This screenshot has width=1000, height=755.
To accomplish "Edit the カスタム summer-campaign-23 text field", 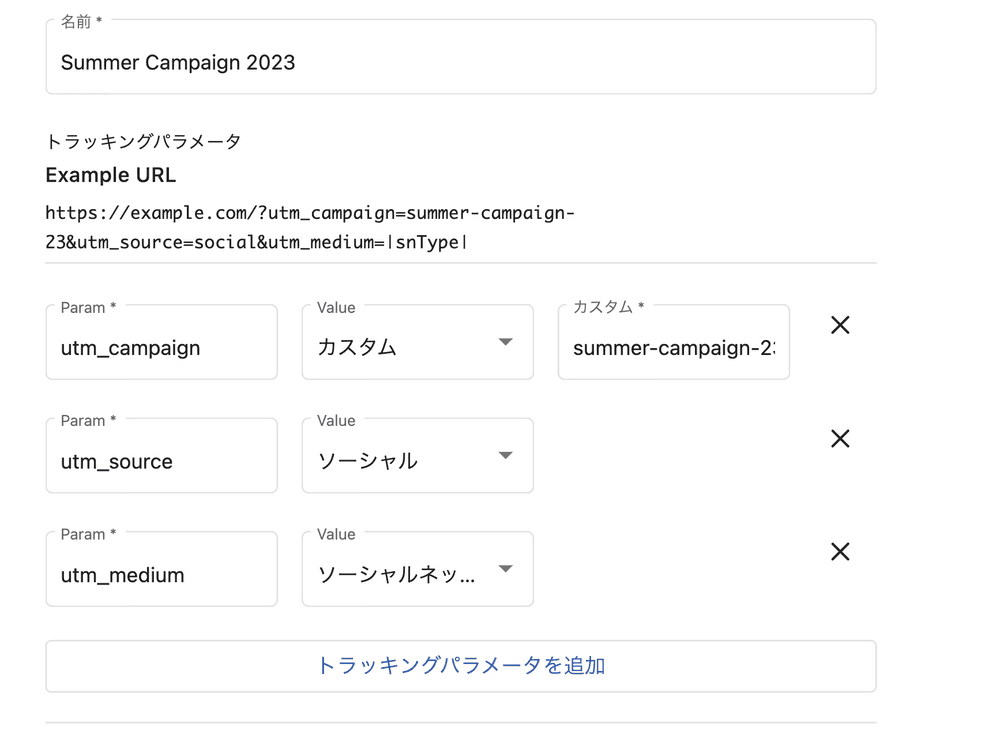I will pyautogui.click(x=673, y=347).
